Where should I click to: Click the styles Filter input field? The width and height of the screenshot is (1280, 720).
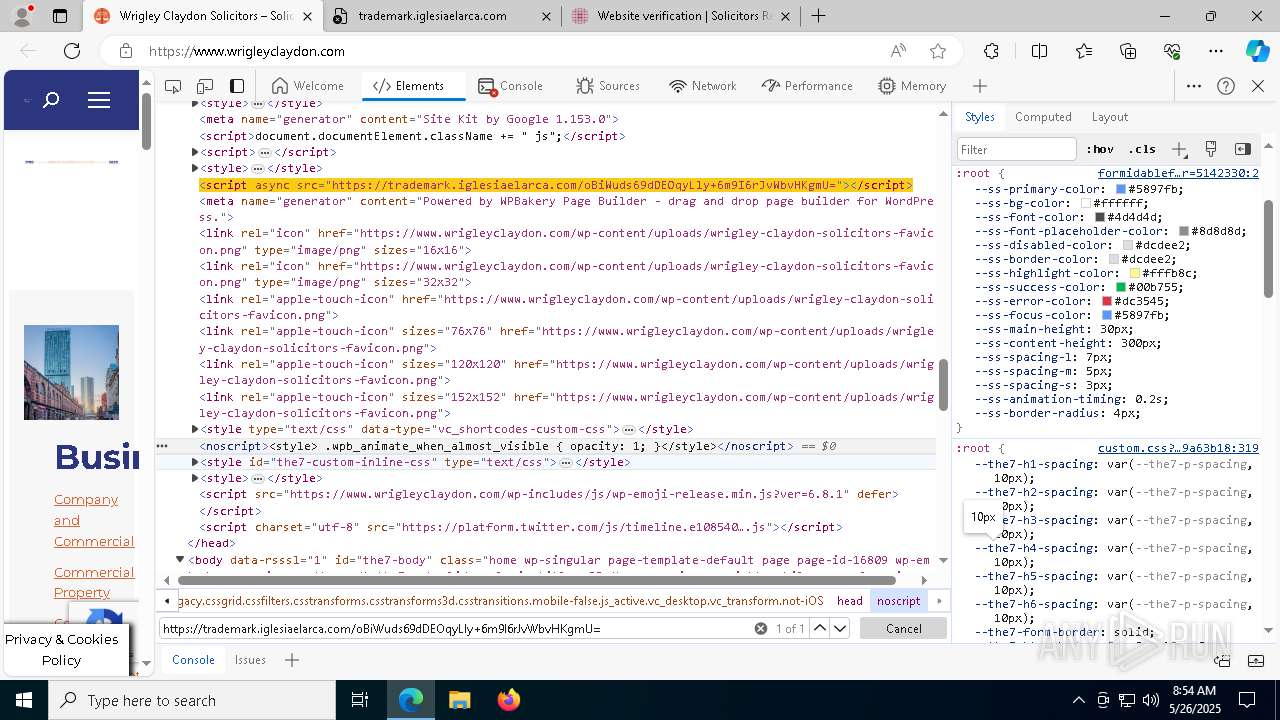pos(1016,149)
